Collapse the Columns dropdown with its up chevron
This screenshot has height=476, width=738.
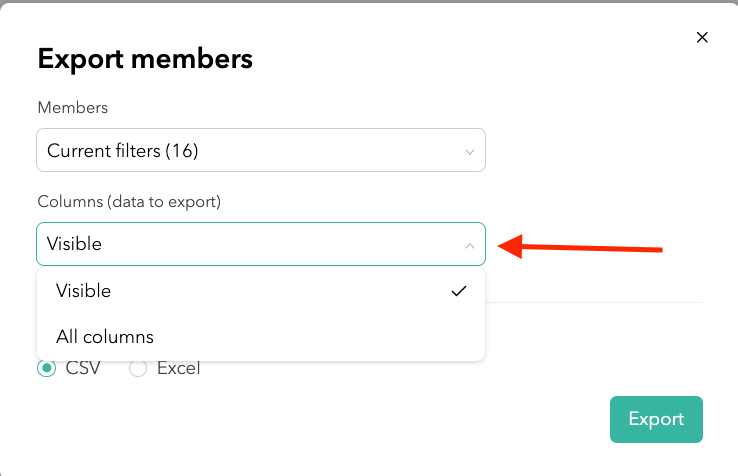pyautogui.click(x=470, y=245)
